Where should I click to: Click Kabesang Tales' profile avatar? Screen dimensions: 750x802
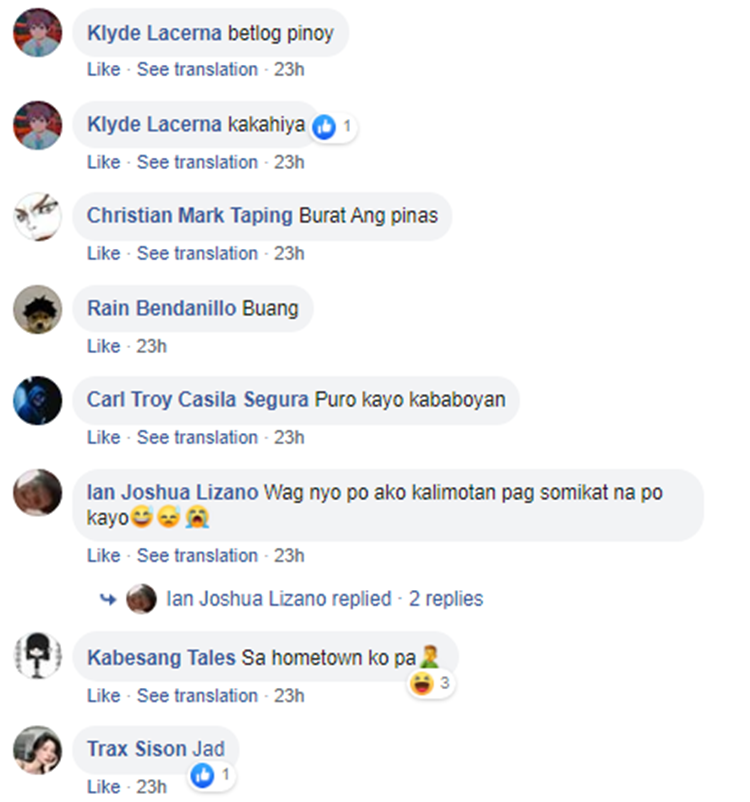coord(37,656)
